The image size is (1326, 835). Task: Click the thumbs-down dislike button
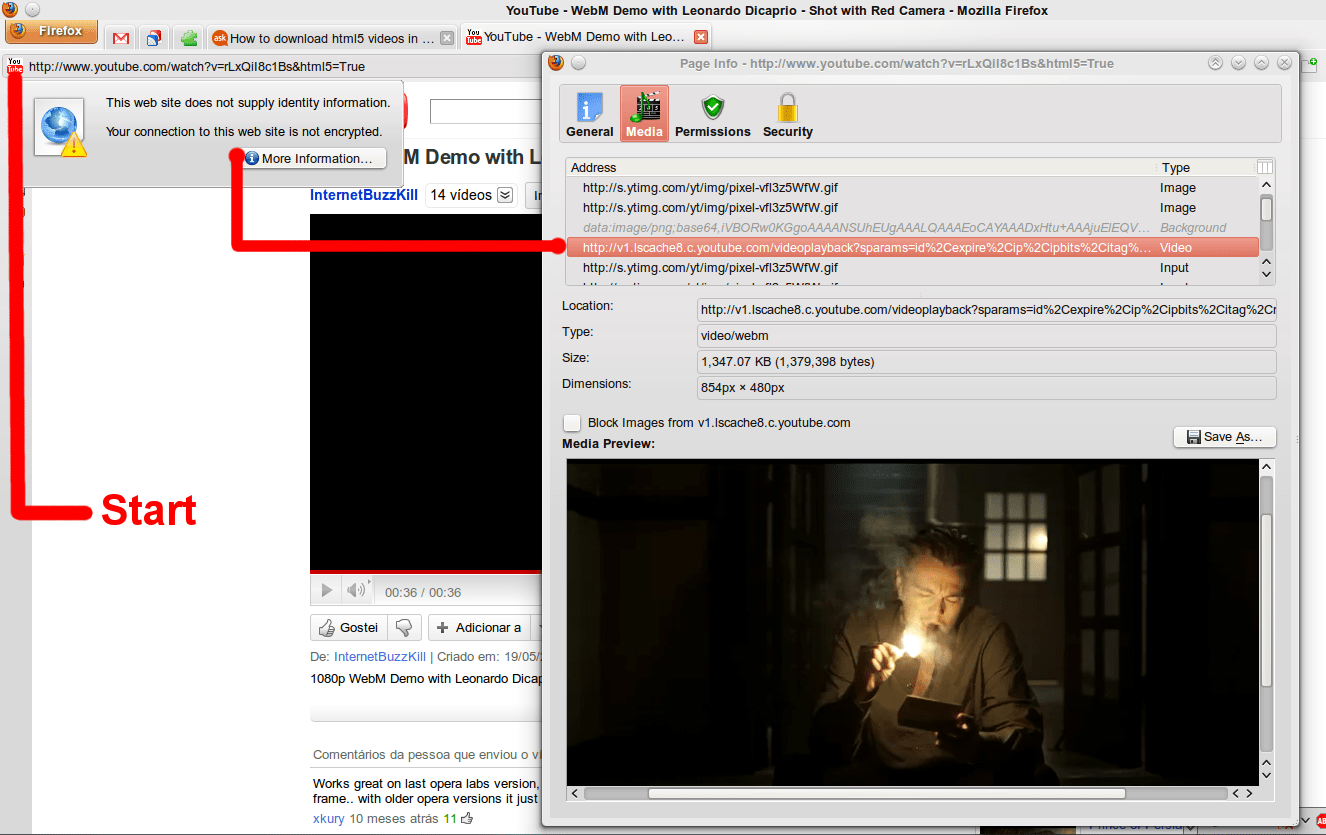405,628
